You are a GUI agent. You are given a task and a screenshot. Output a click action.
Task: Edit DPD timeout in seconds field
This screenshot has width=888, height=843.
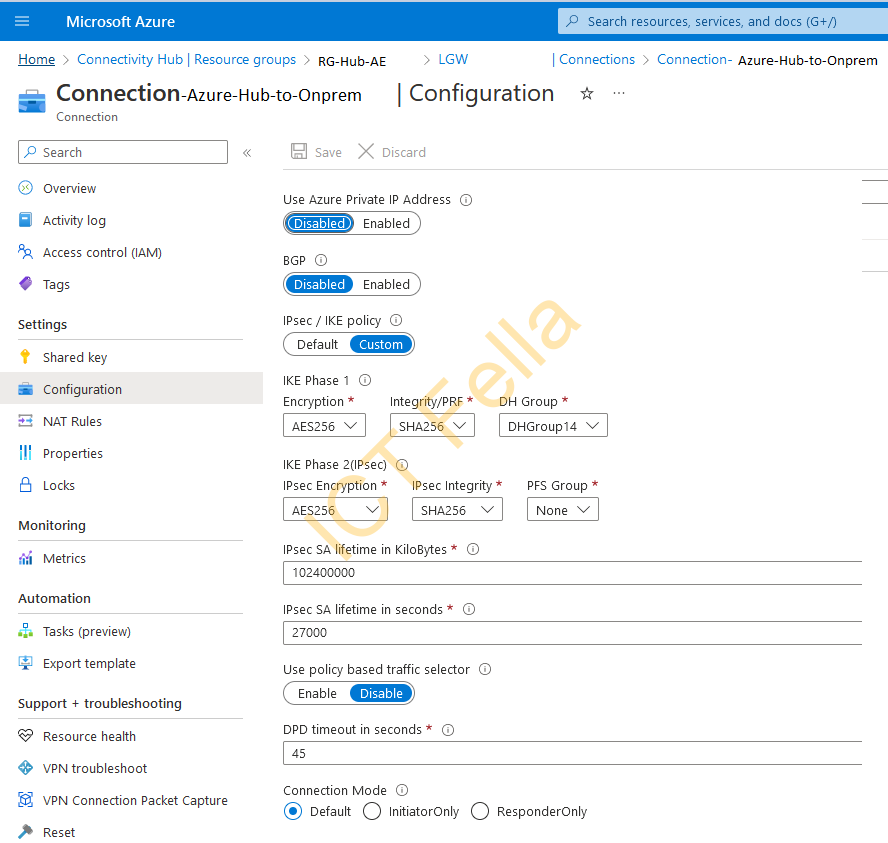click(x=573, y=753)
